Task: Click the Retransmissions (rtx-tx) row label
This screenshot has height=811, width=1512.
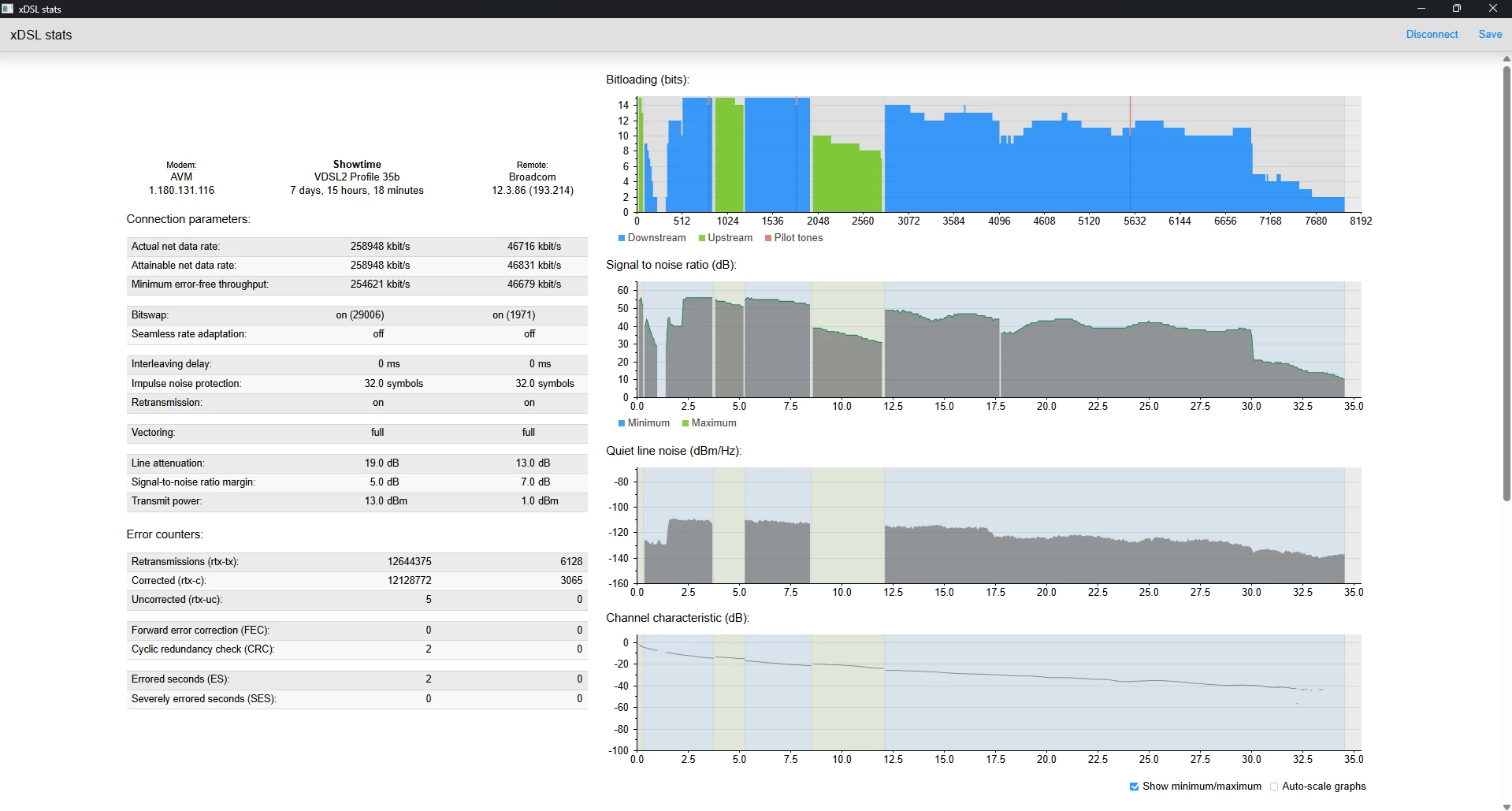Action: click(184, 562)
